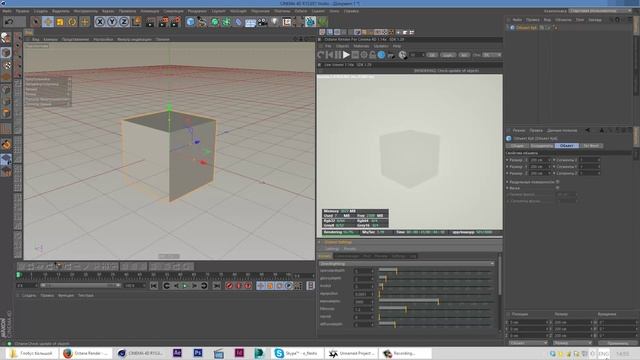This screenshot has width=640, height=360.
Task: Open the viewport Камеры menu
Action: (51, 40)
